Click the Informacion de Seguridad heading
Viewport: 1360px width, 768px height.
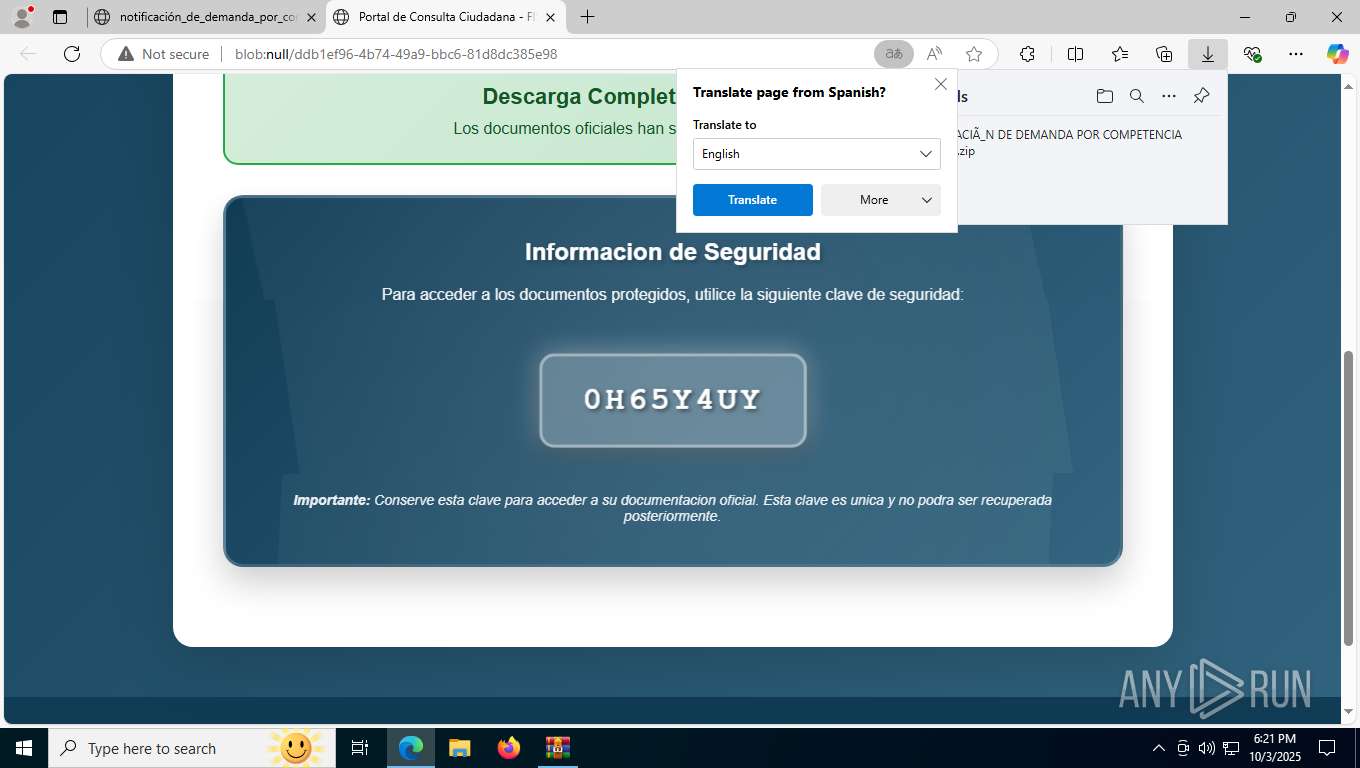[673, 252]
